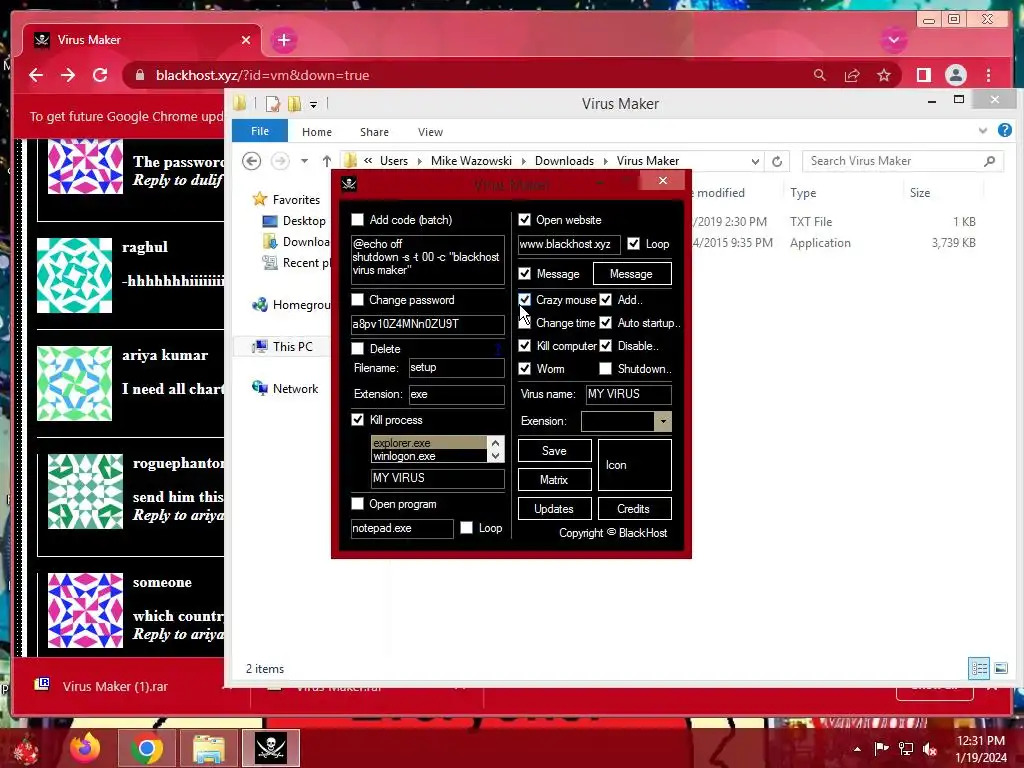Open the Share ribbon tab

pyautogui.click(x=374, y=132)
